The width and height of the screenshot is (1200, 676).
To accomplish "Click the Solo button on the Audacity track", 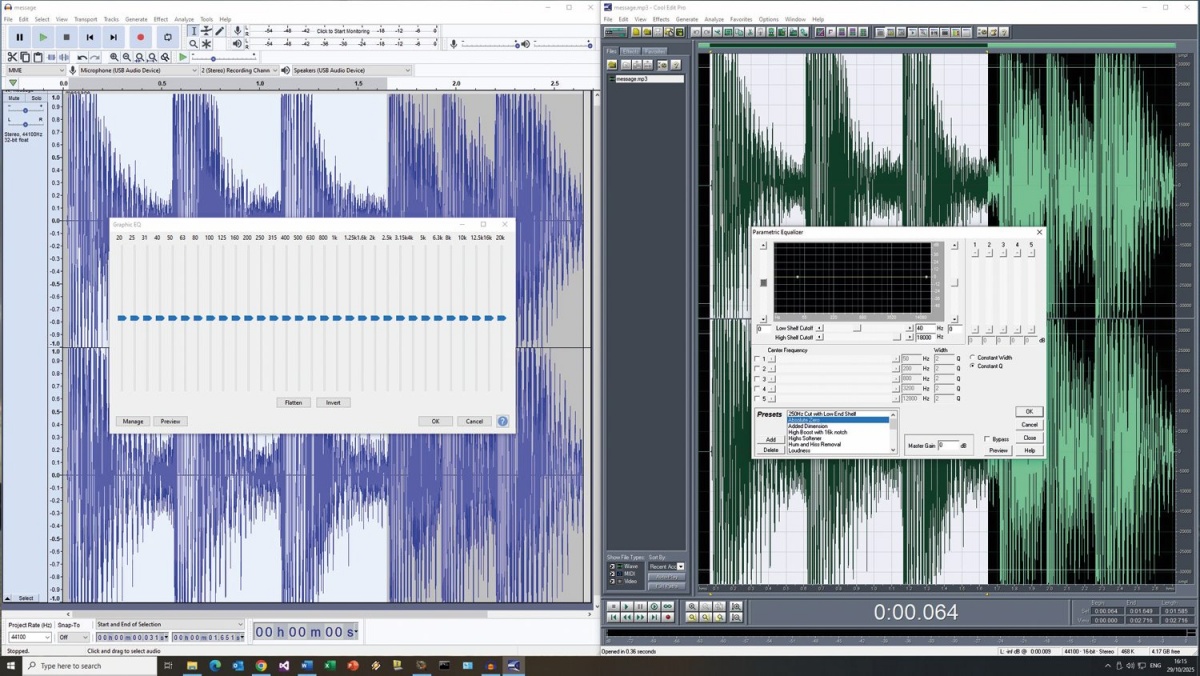I will click(x=36, y=98).
